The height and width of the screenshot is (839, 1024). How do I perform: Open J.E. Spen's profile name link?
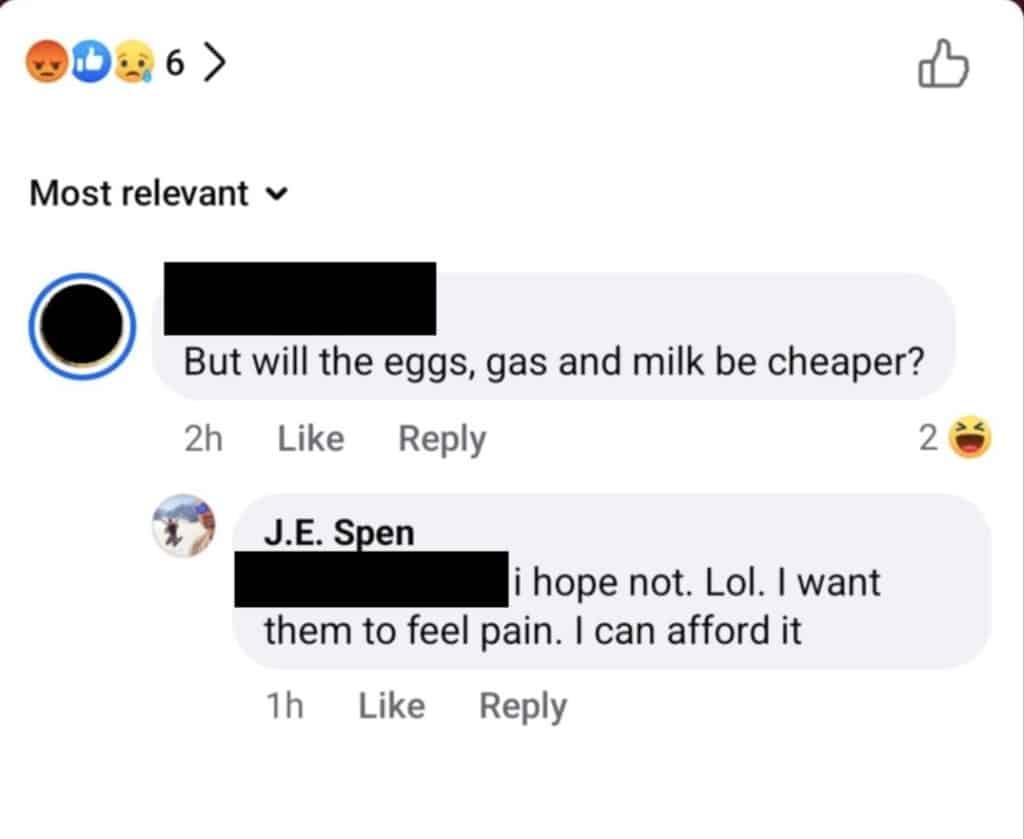coord(339,533)
